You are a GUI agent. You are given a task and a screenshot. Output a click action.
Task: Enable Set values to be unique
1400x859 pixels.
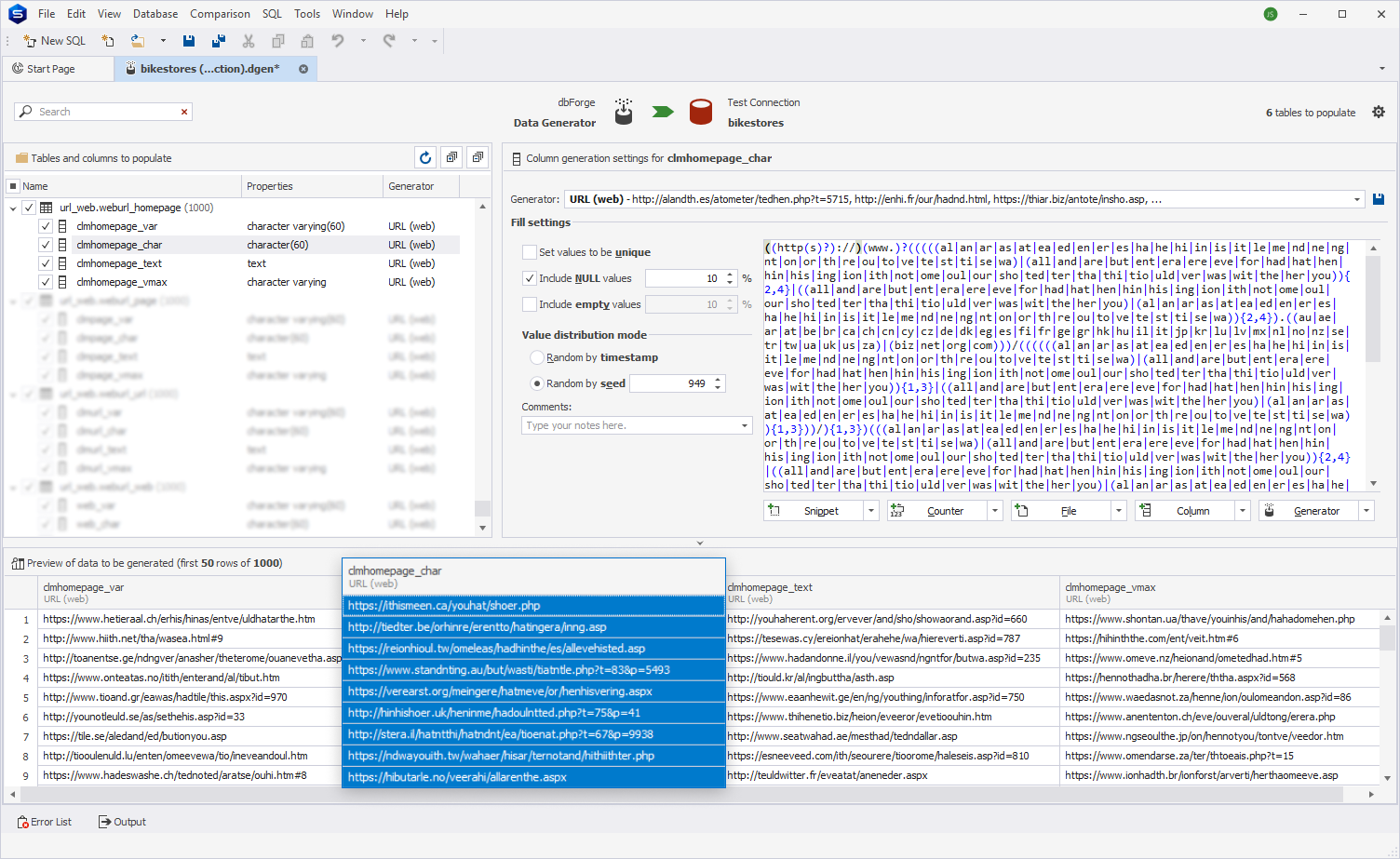pos(530,252)
